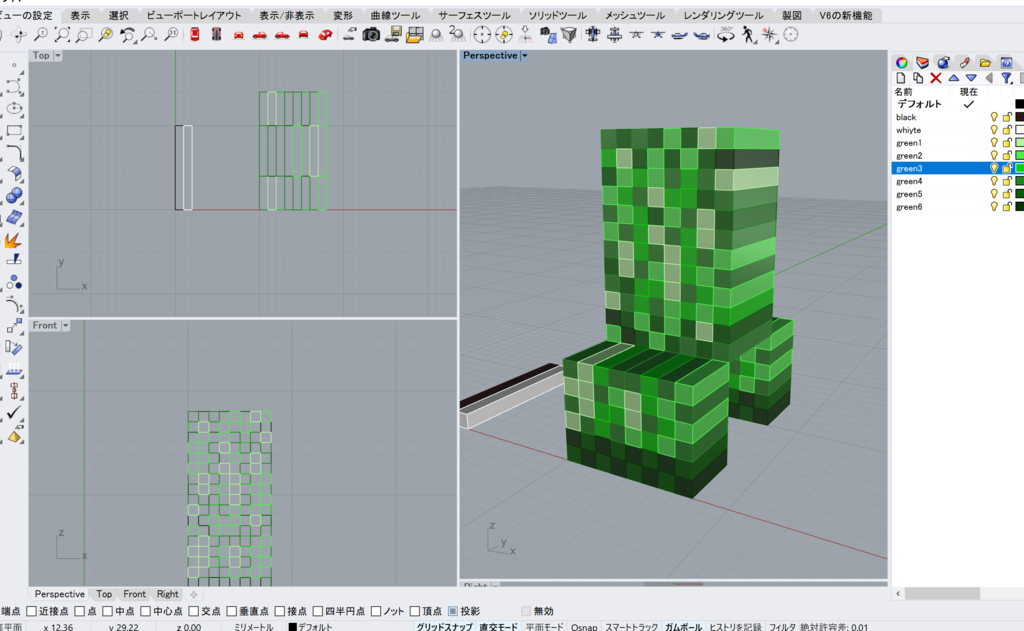Toggle the 投影 checkbox
This screenshot has height=631, width=1024.
[453, 611]
